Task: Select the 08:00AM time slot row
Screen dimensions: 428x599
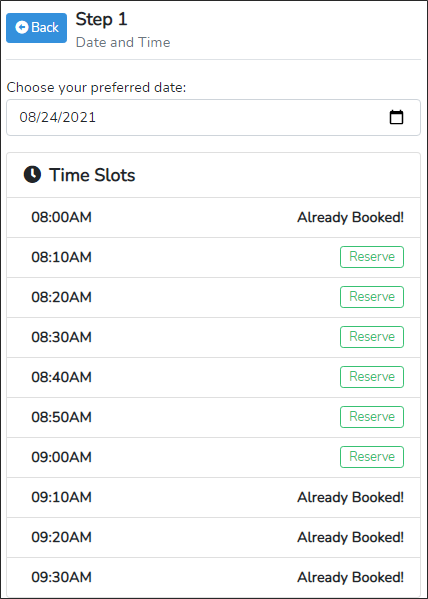Action: (213, 217)
